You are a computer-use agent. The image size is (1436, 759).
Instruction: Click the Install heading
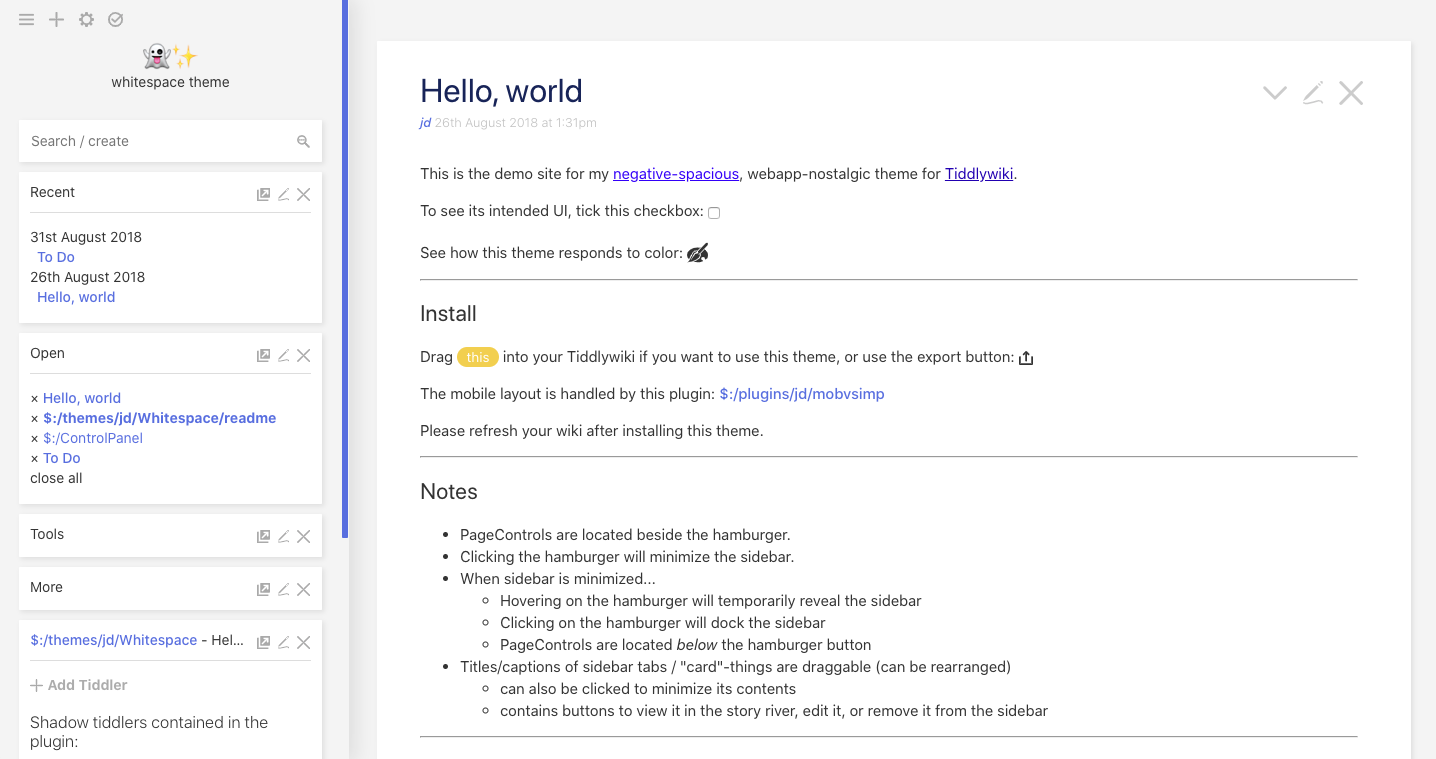pyautogui.click(x=448, y=314)
